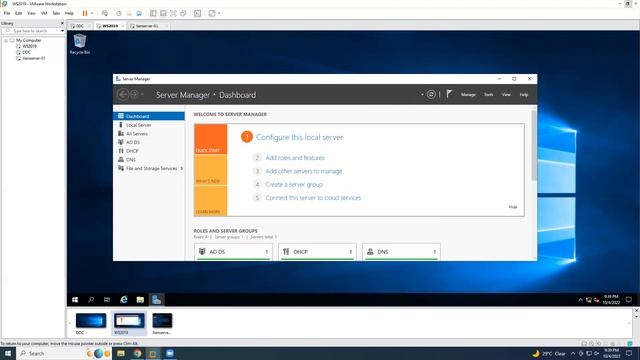Open the VMware File menu
The image size is (640, 360).
[x=7, y=13]
